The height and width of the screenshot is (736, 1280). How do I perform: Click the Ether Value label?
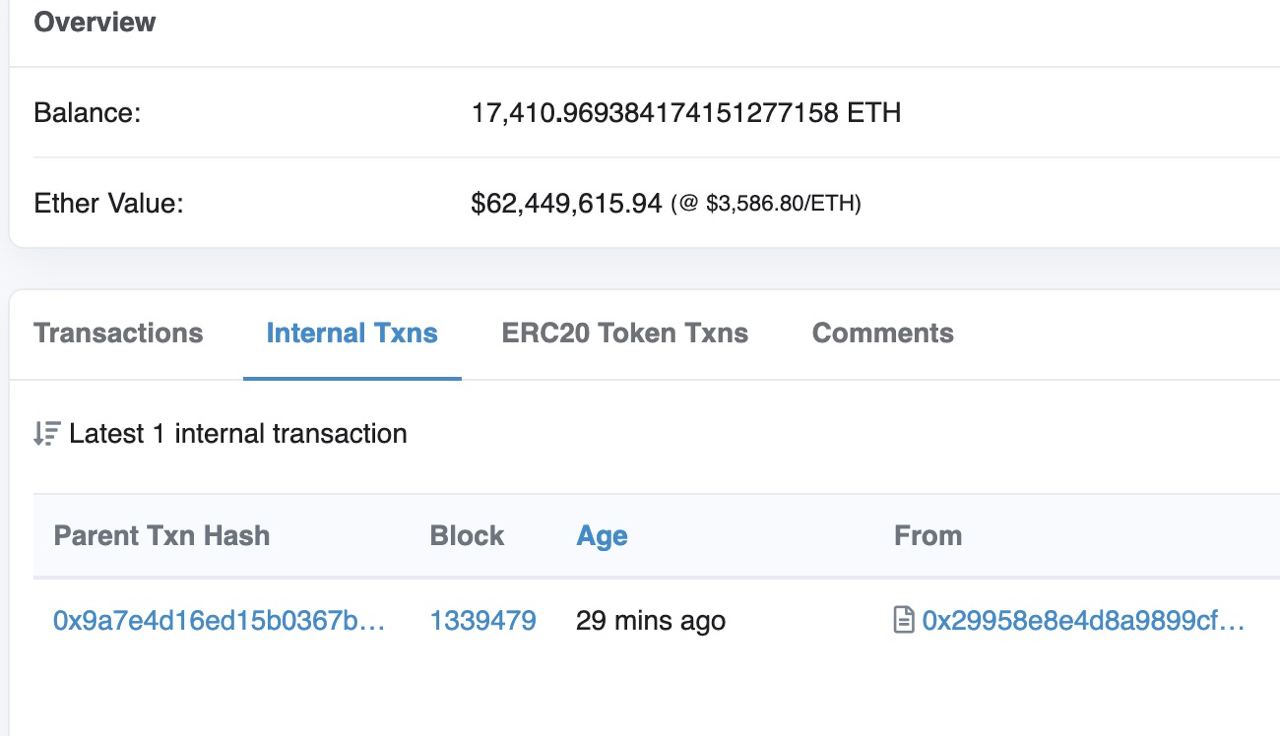[x=109, y=204]
